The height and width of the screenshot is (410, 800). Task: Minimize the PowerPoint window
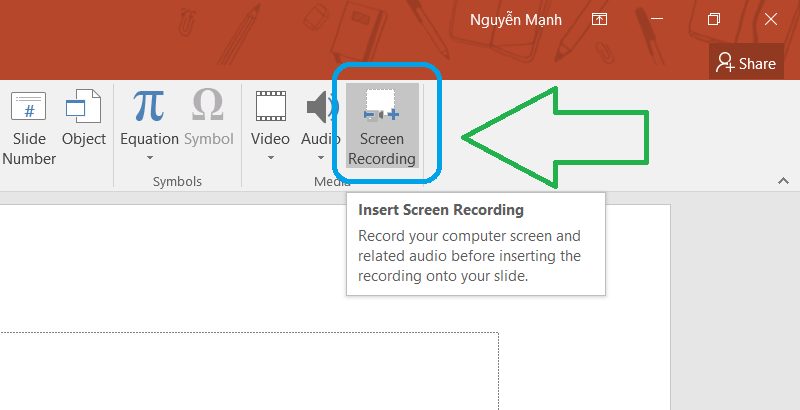click(657, 20)
